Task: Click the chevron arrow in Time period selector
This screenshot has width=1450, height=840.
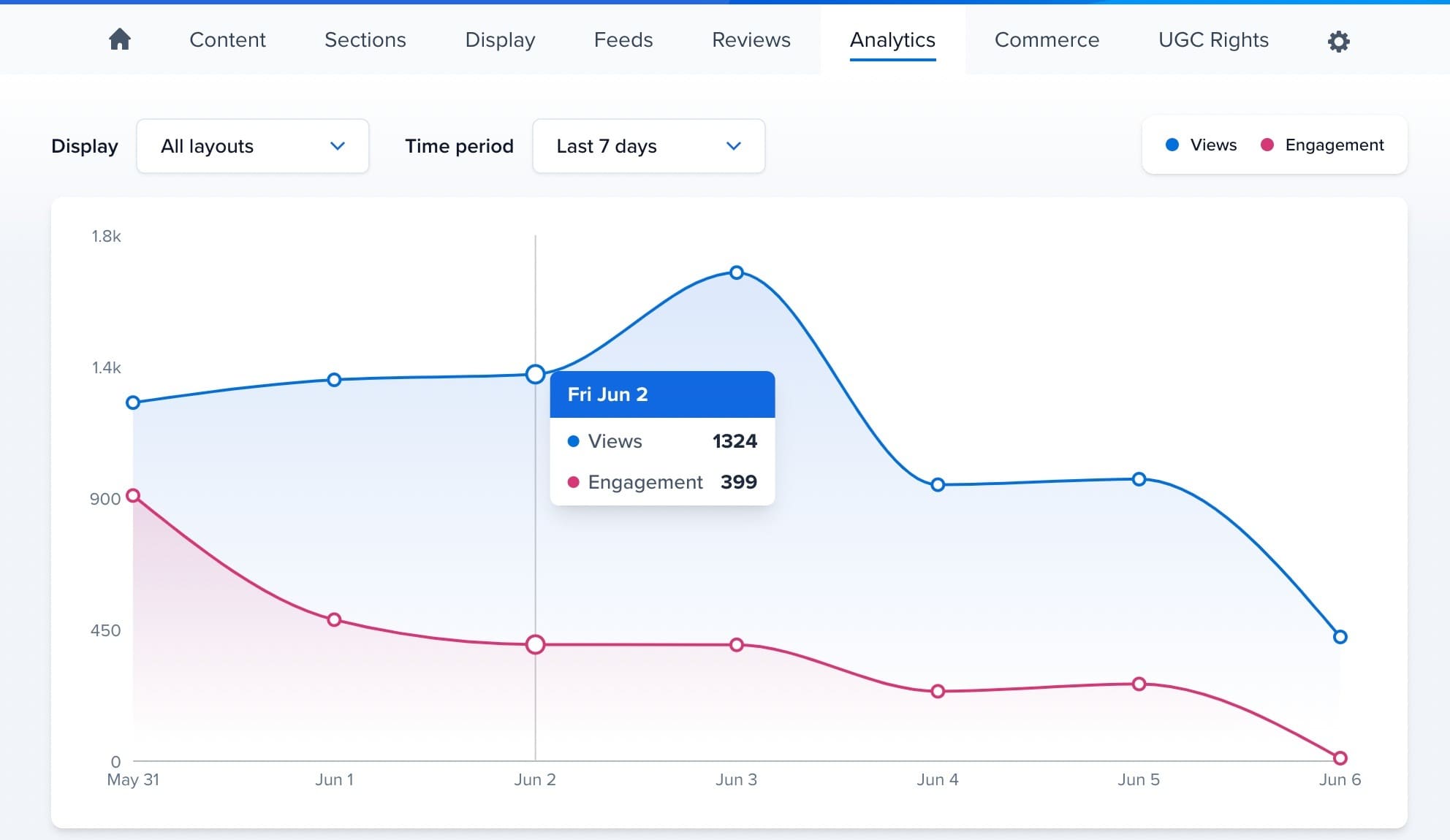Action: click(x=734, y=146)
